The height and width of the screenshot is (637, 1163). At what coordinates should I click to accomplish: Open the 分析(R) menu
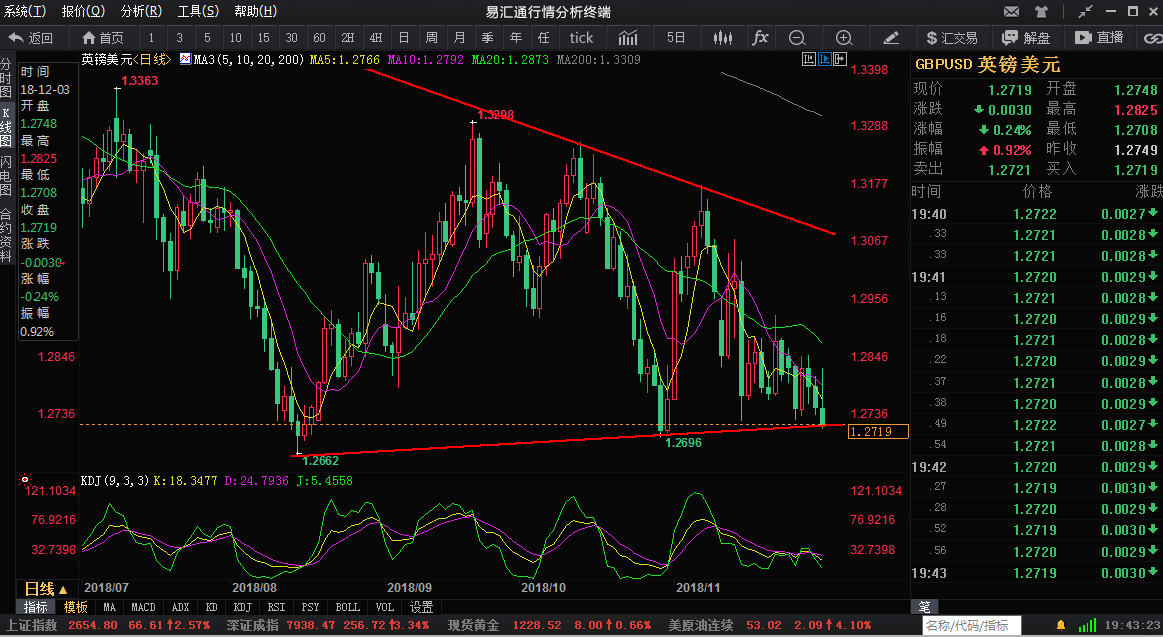point(141,11)
